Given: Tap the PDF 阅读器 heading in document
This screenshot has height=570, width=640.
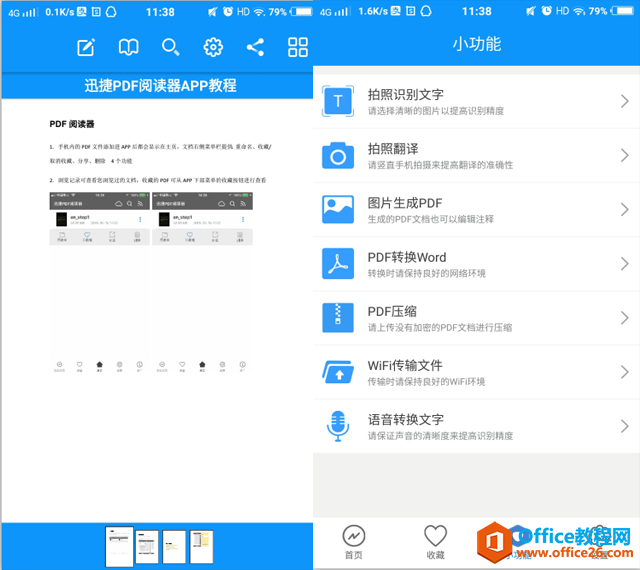Looking at the screenshot, I should tap(72, 124).
